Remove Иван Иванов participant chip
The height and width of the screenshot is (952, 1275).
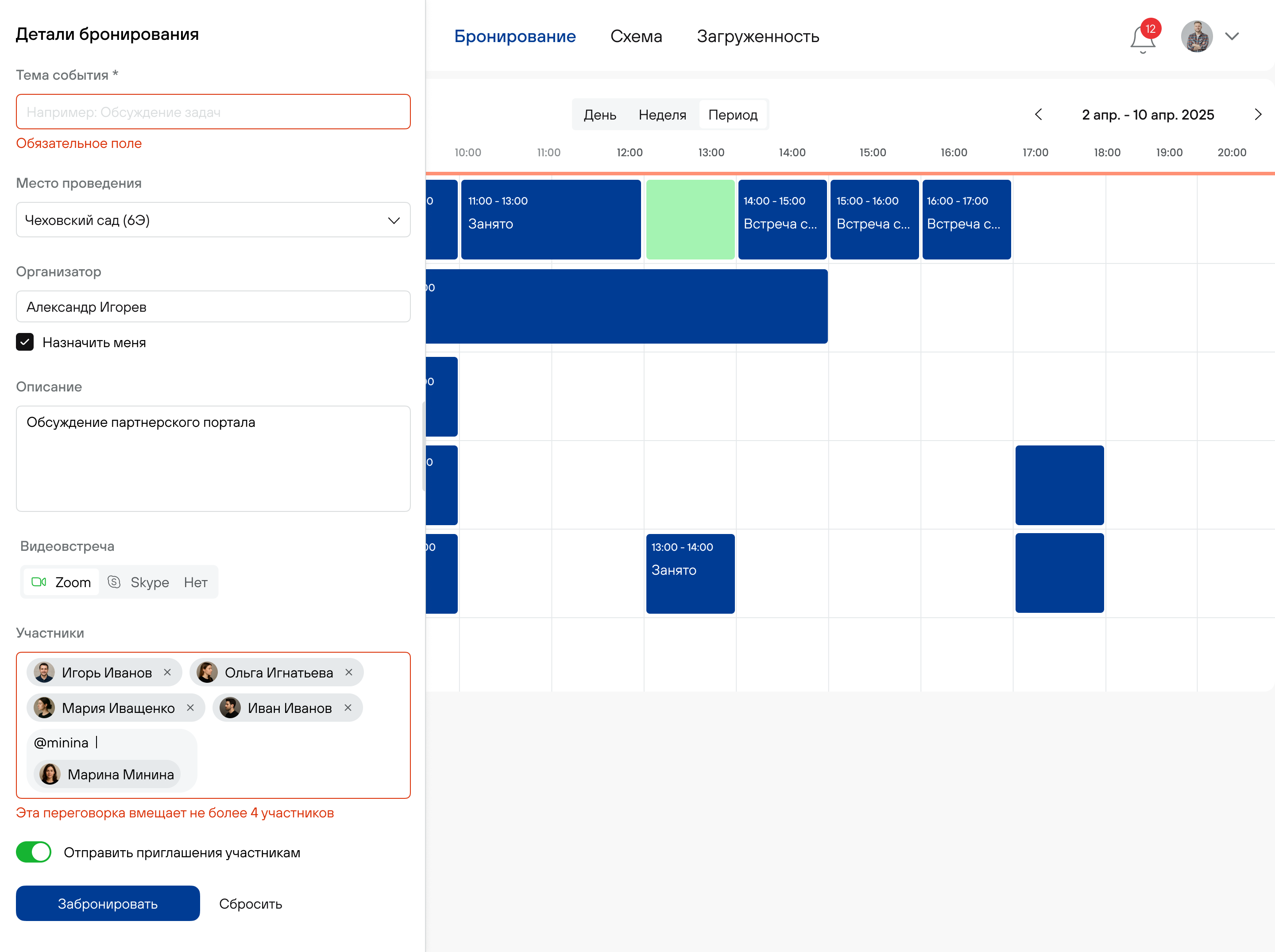348,708
